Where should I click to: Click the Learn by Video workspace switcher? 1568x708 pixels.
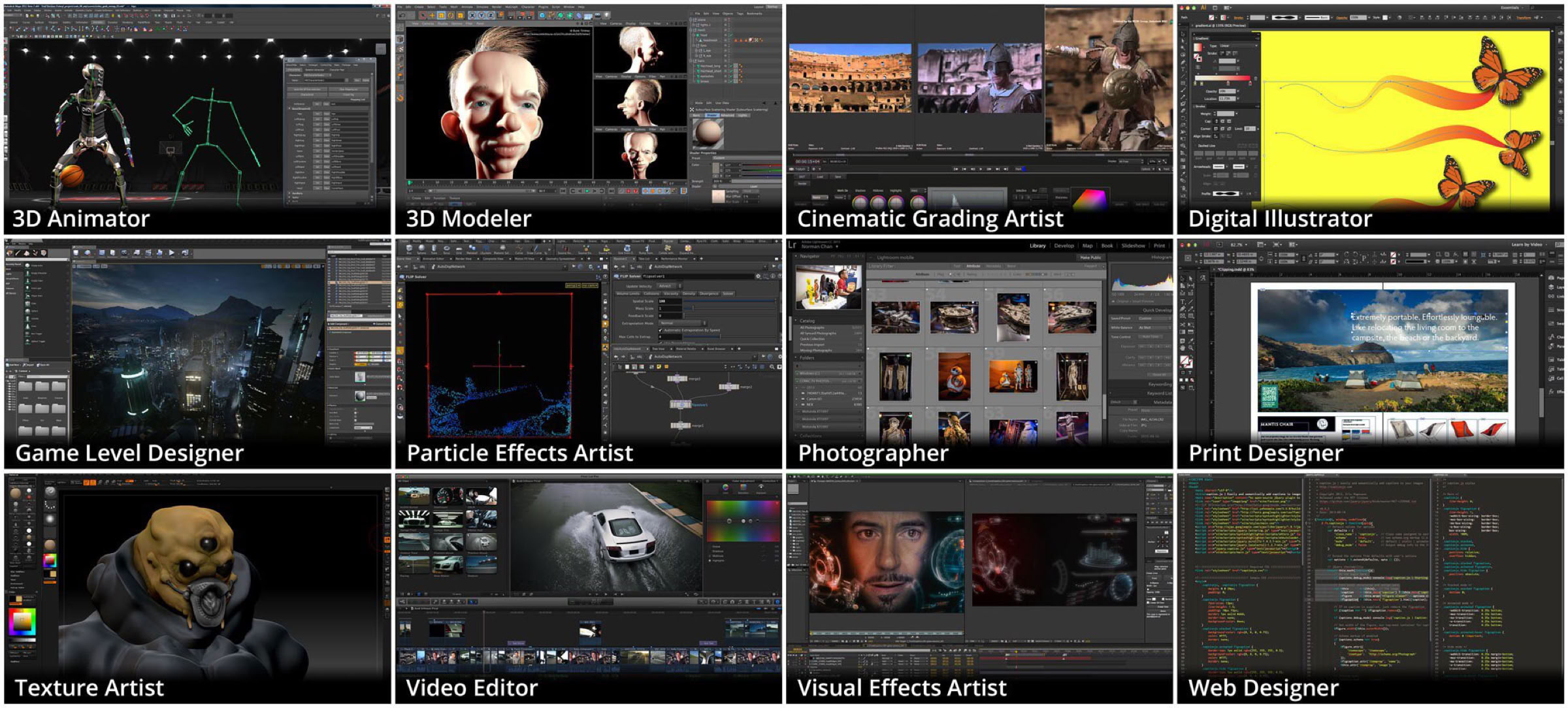coord(1527,244)
